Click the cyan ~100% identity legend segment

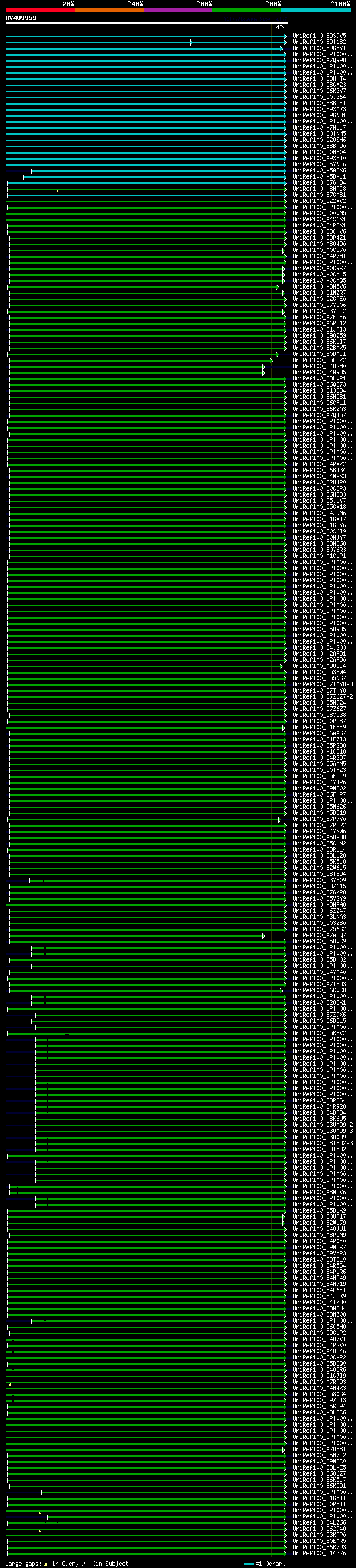click(x=317, y=10)
